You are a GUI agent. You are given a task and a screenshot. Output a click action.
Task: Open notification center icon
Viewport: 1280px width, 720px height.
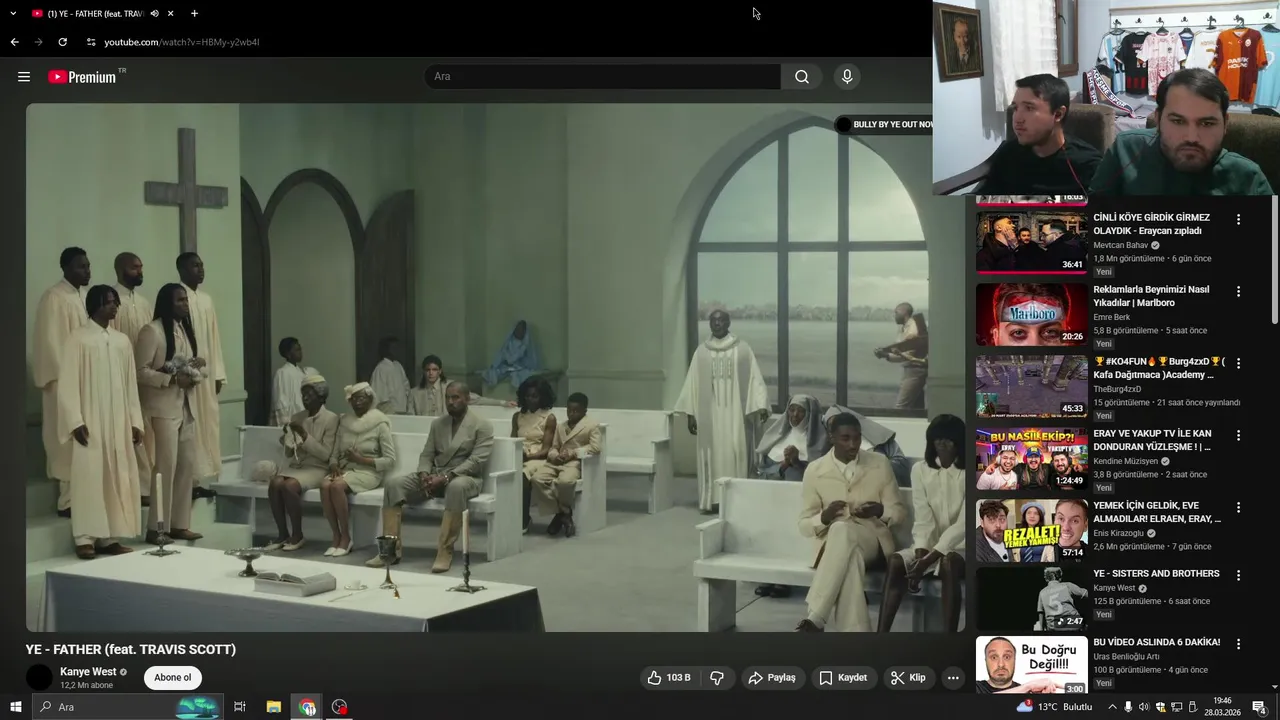(1259, 707)
